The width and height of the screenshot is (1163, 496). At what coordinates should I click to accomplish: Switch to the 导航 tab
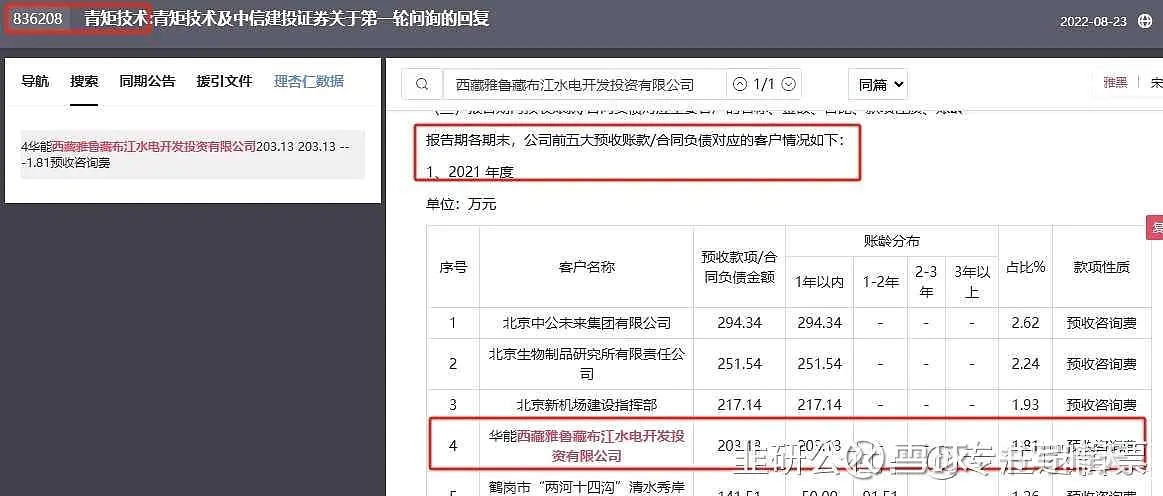[35, 82]
